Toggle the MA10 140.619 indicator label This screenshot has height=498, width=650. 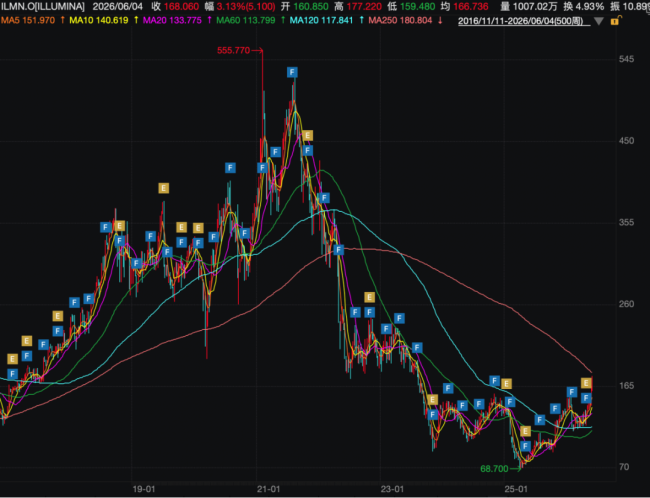click(x=99, y=20)
